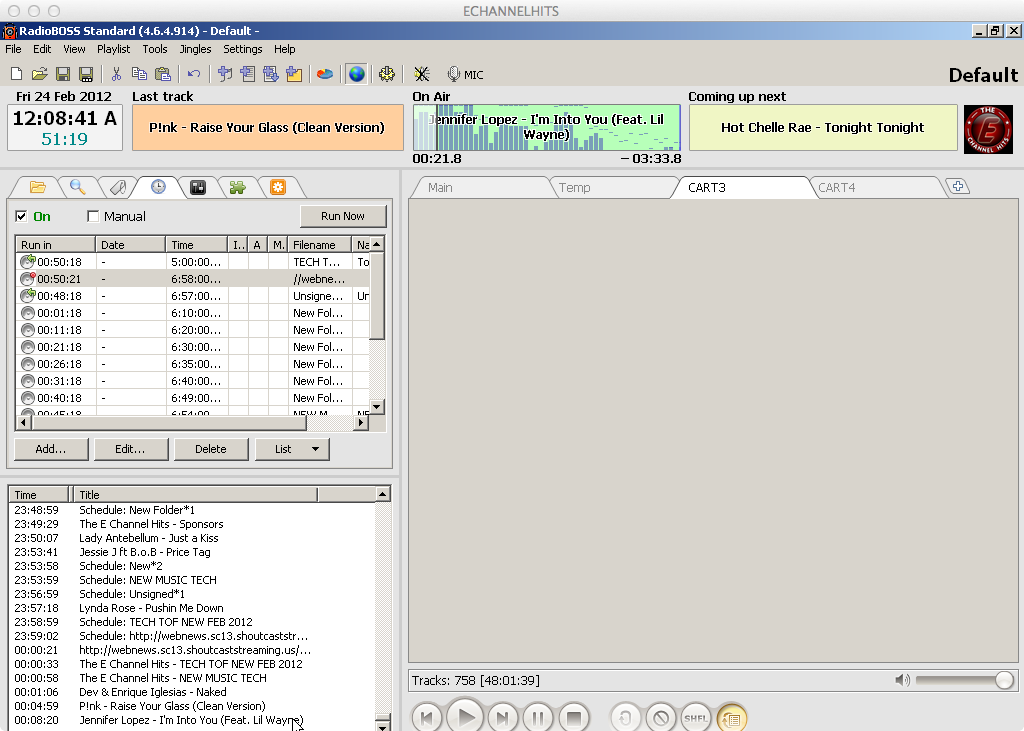This screenshot has width=1024, height=731.
Task: Click the Run Now button
Action: [x=343, y=216]
